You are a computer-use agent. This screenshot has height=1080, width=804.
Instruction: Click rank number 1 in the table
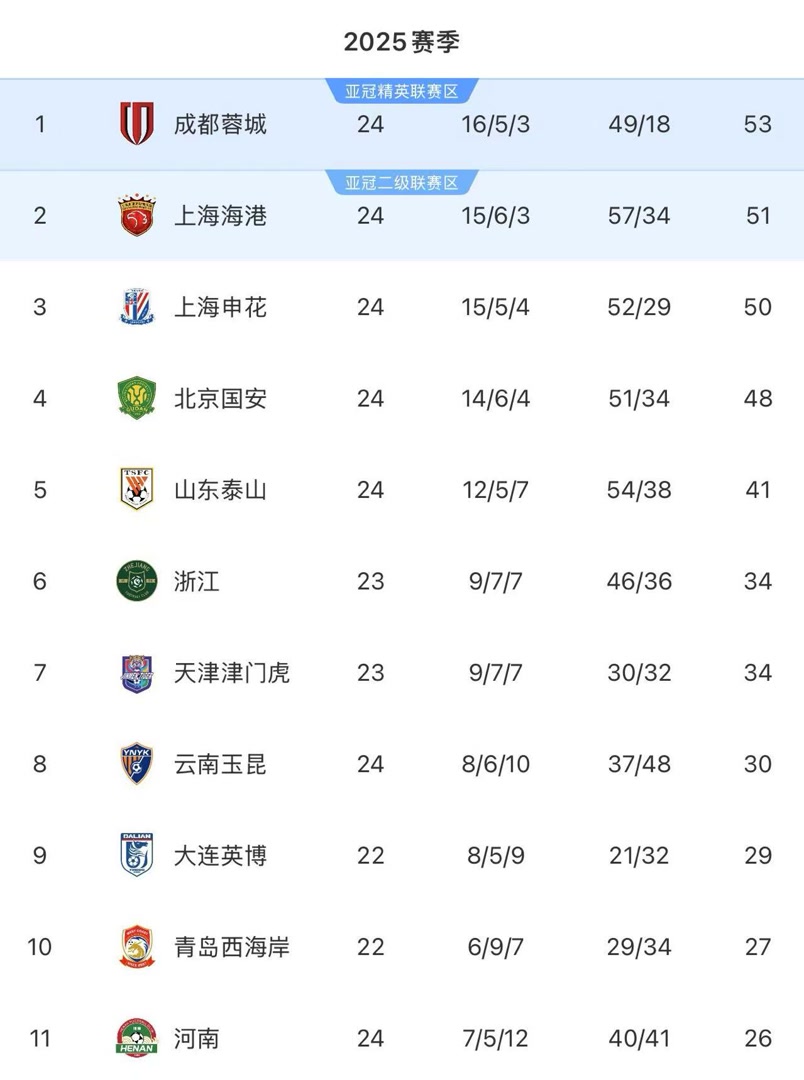click(x=38, y=124)
